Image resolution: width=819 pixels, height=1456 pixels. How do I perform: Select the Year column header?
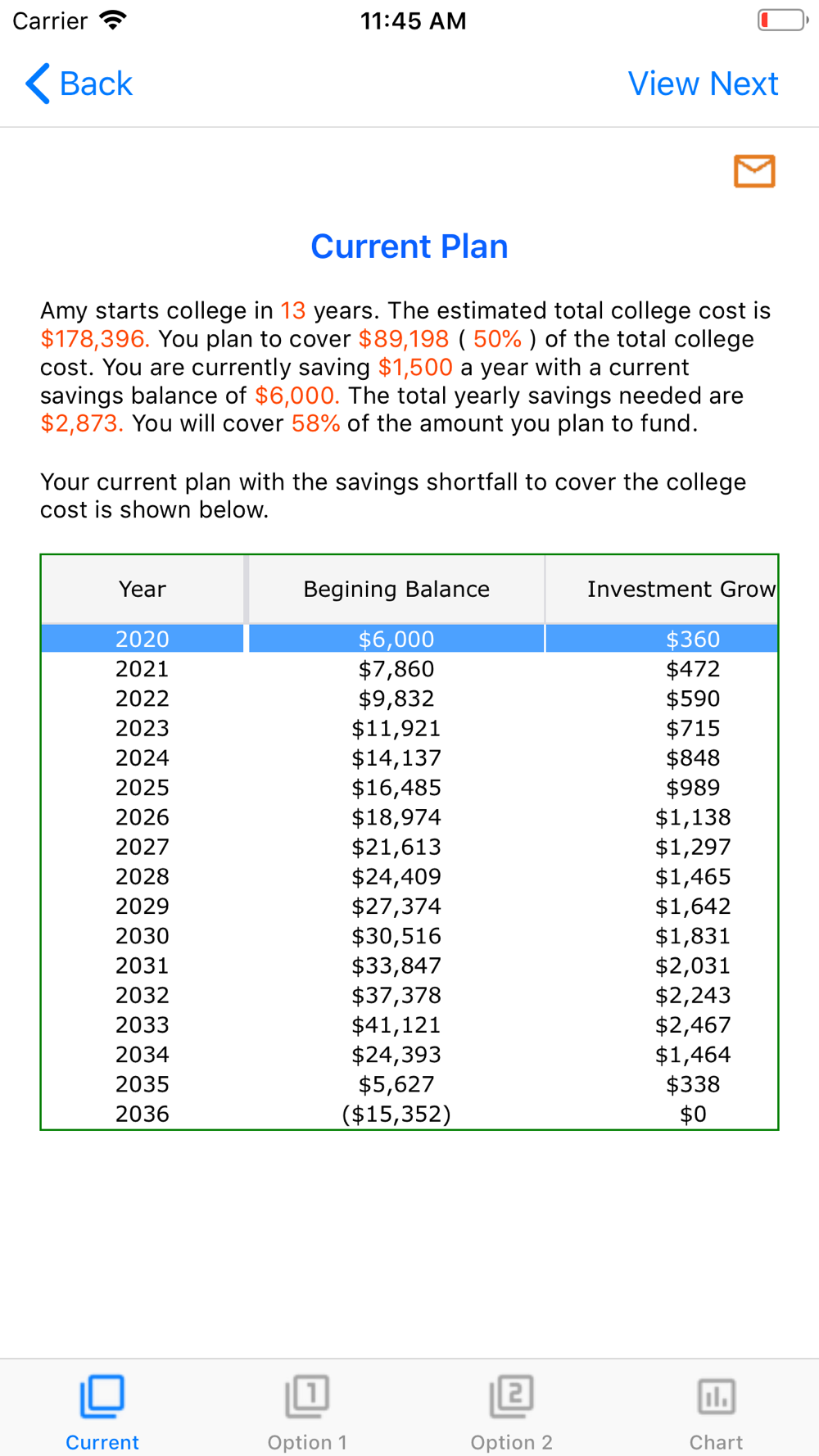143,589
